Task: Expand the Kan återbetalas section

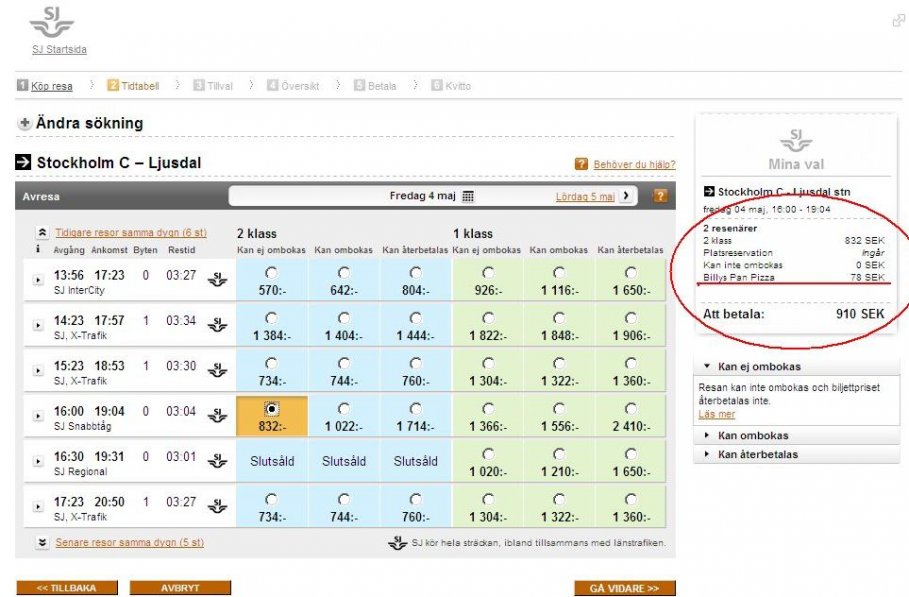Action: (x=705, y=455)
